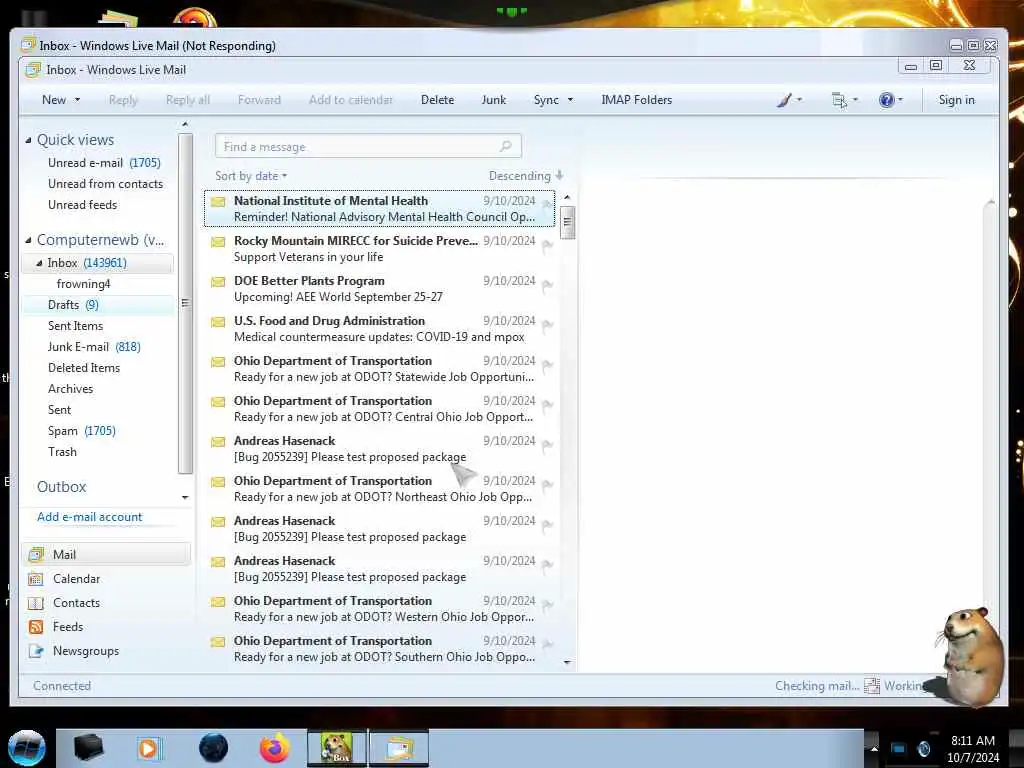Screen dimensions: 1024x768
Task: Open the orange Feeds icon
Action: (x=36, y=627)
